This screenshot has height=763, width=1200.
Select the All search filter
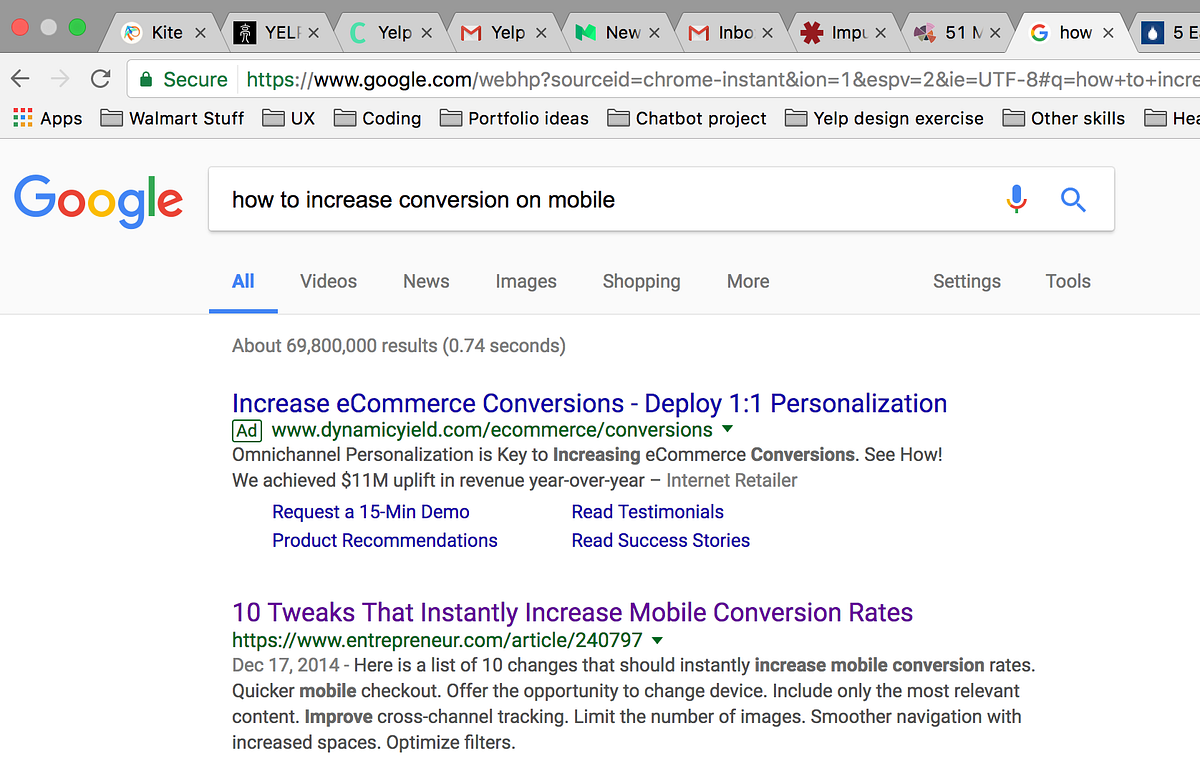[243, 282]
